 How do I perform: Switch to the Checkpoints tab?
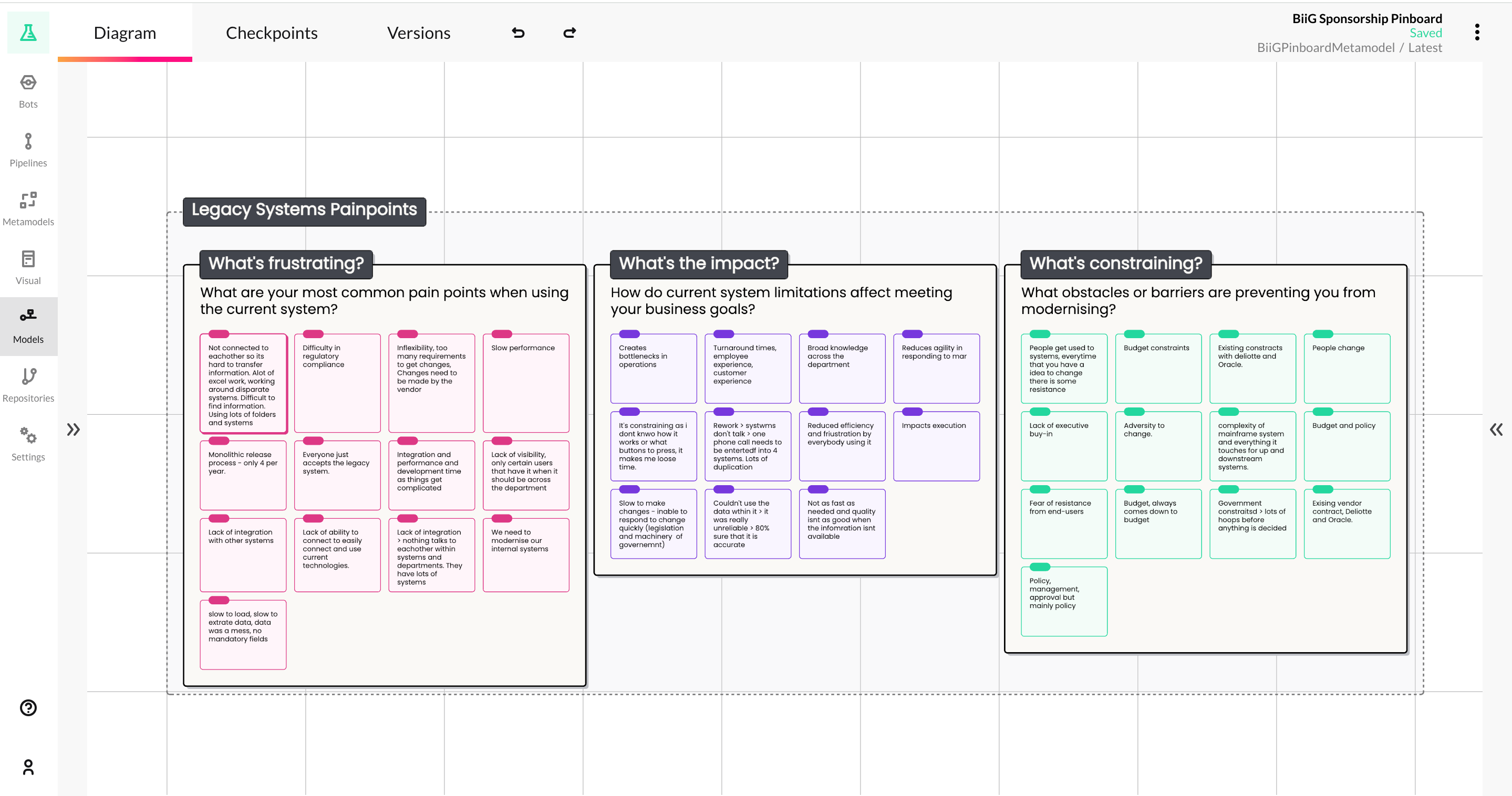pos(271,33)
